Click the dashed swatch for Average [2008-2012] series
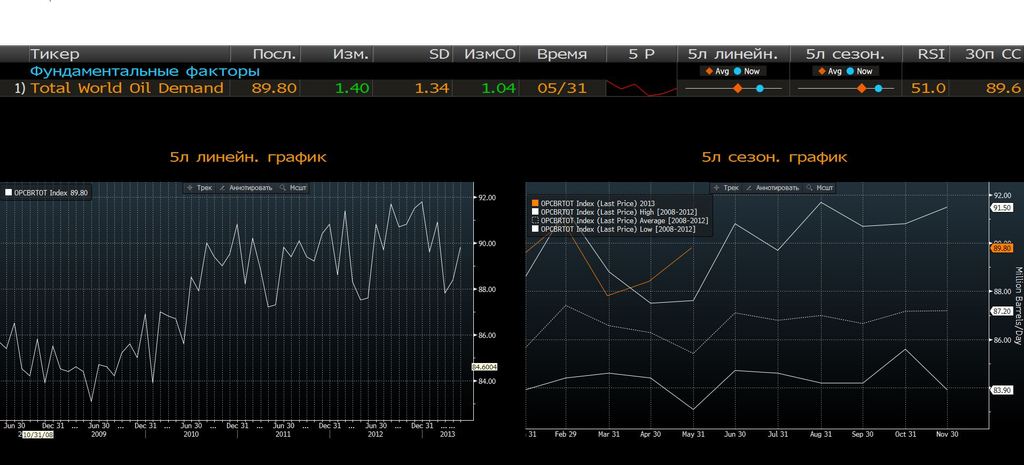Screen dimensions: 1024x465 [x=536, y=220]
